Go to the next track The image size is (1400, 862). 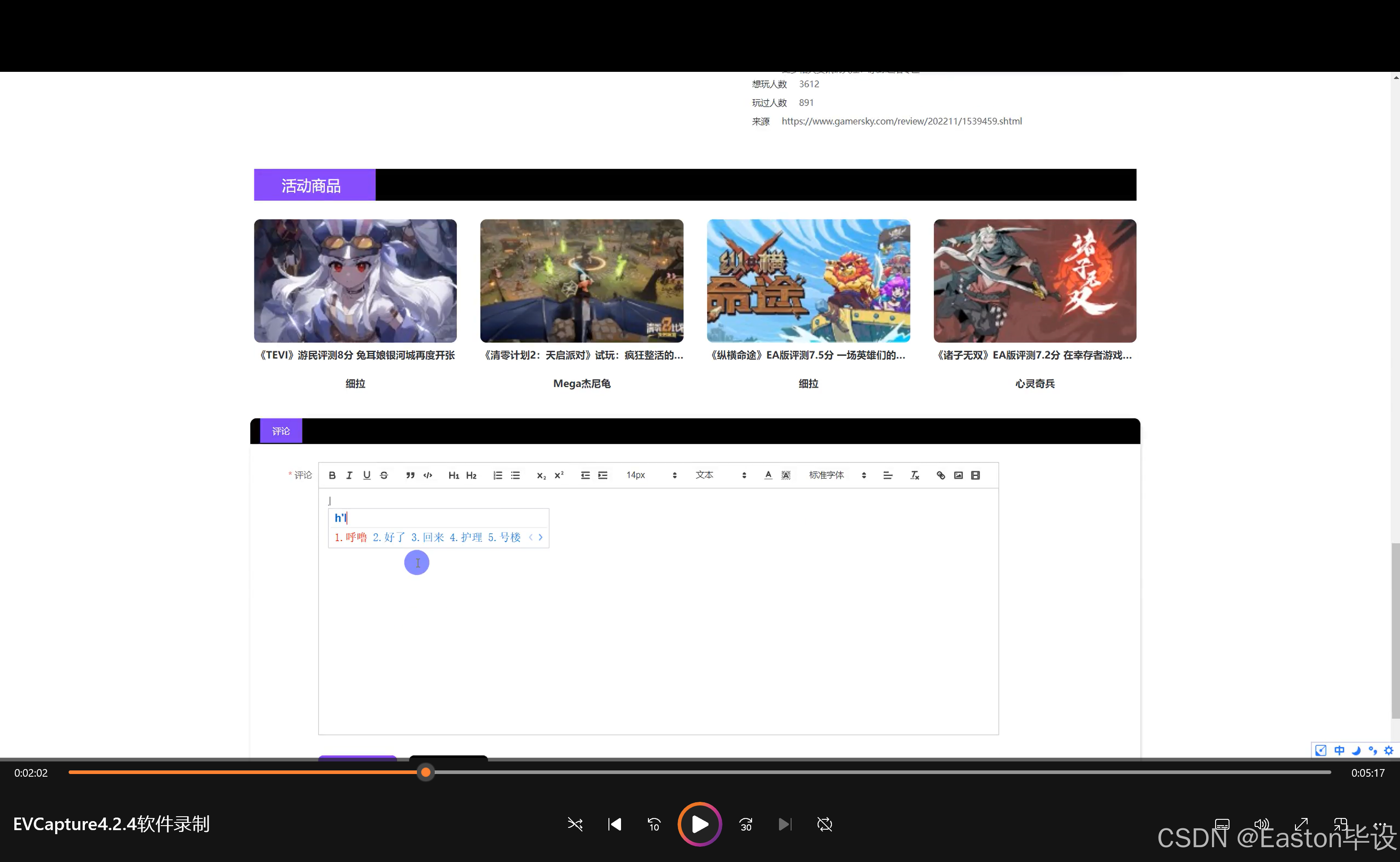pyautogui.click(x=785, y=824)
